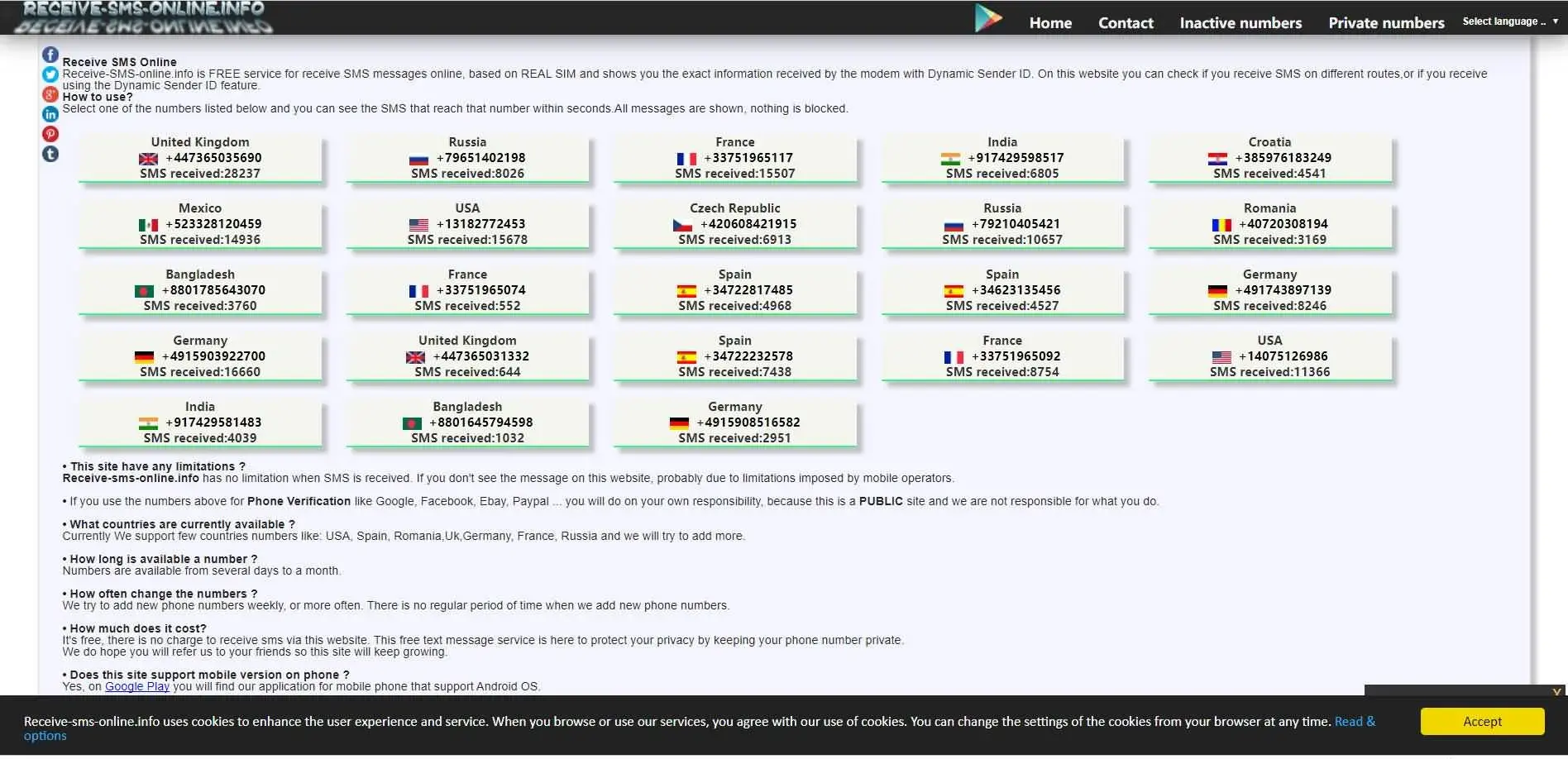
Task: Select Russia number +79651402198
Action: [x=467, y=158]
